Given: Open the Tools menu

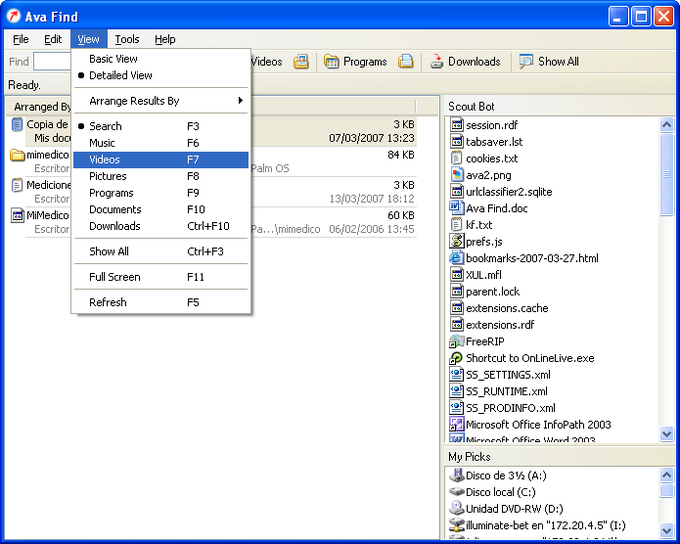Looking at the screenshot, I should tap(127, 39).
